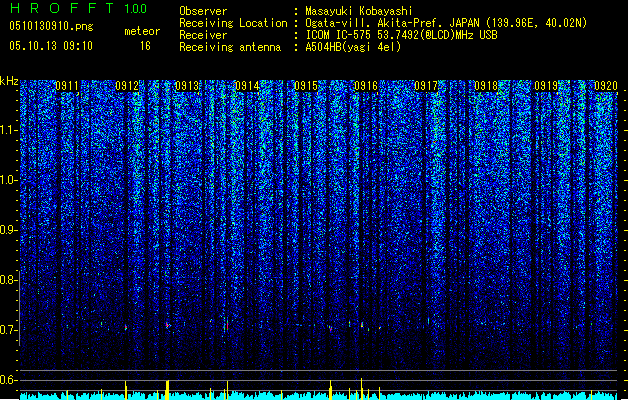Click the 0920 time marker
Image resolution: width=629 pixels, height=400 pixels.
pos(606,86)
